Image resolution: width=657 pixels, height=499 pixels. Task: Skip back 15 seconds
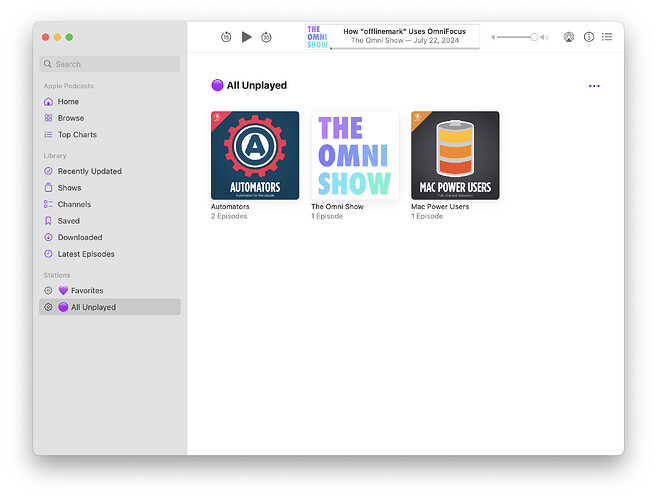pyautogui.click(x=226, y=37)
